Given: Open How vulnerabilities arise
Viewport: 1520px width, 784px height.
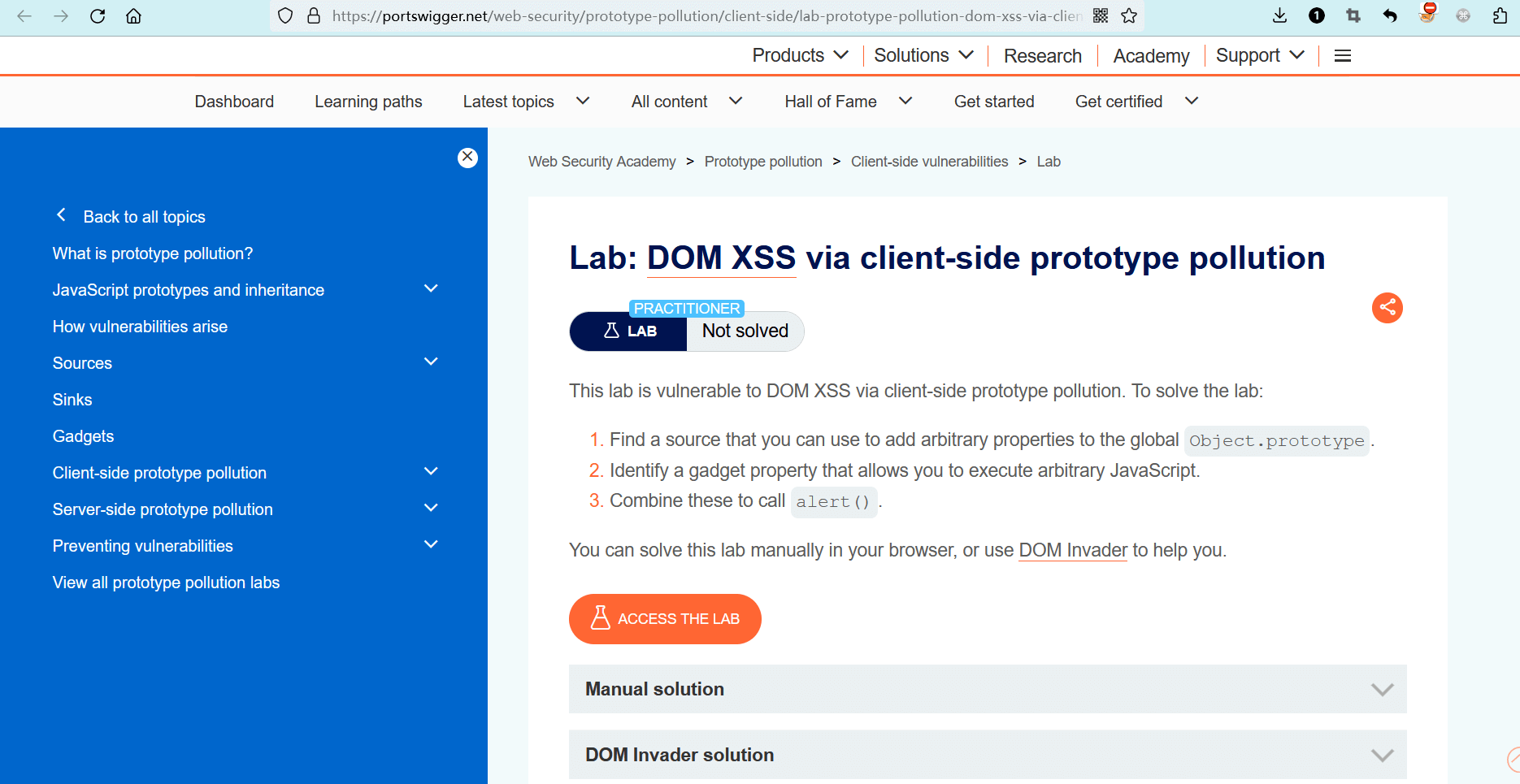Looking at the screenshot, I should 140,327.
